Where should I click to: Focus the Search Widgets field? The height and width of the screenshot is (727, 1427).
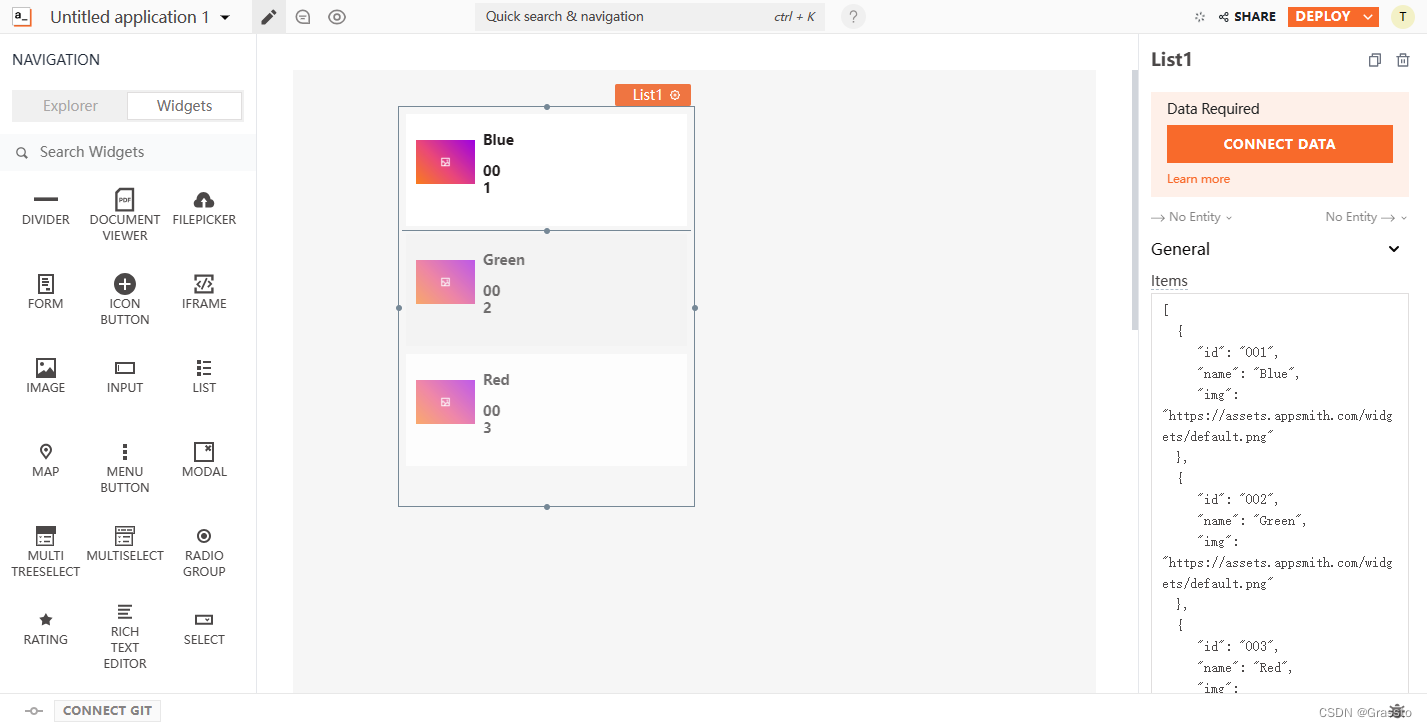128,152
